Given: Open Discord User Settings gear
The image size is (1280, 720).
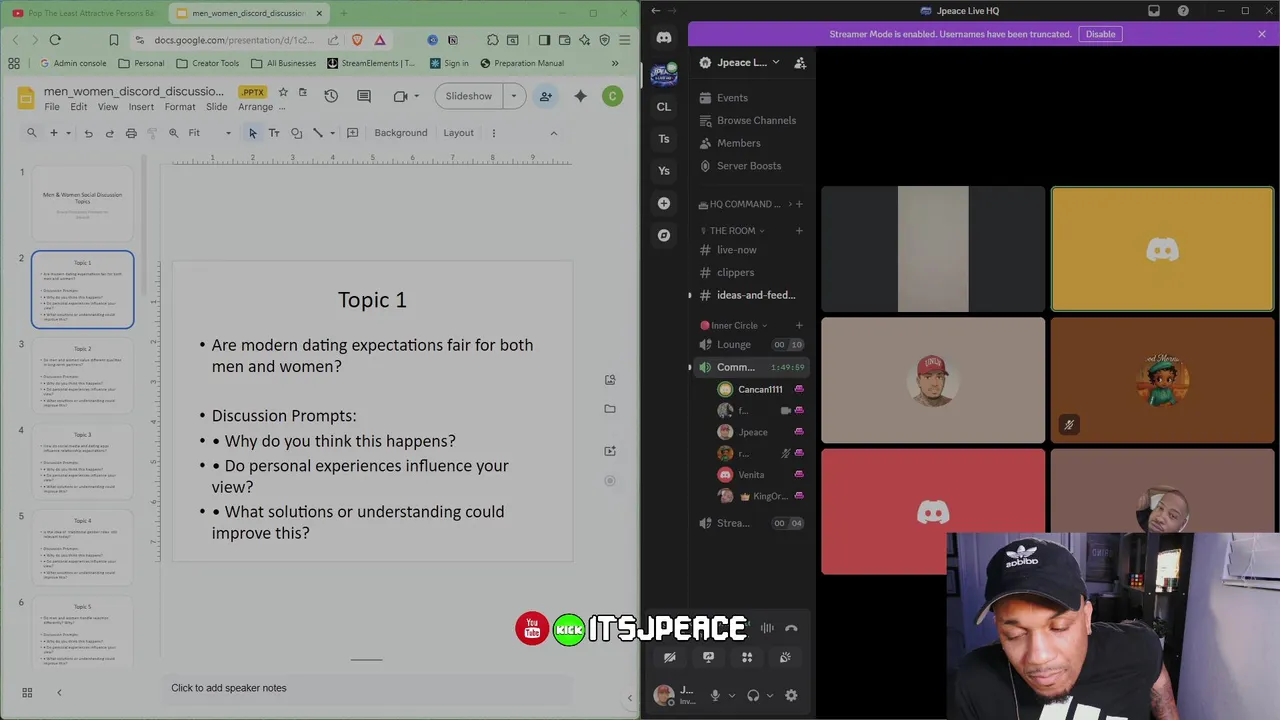Looking at the screenshot, I should (x=791, y=695).
